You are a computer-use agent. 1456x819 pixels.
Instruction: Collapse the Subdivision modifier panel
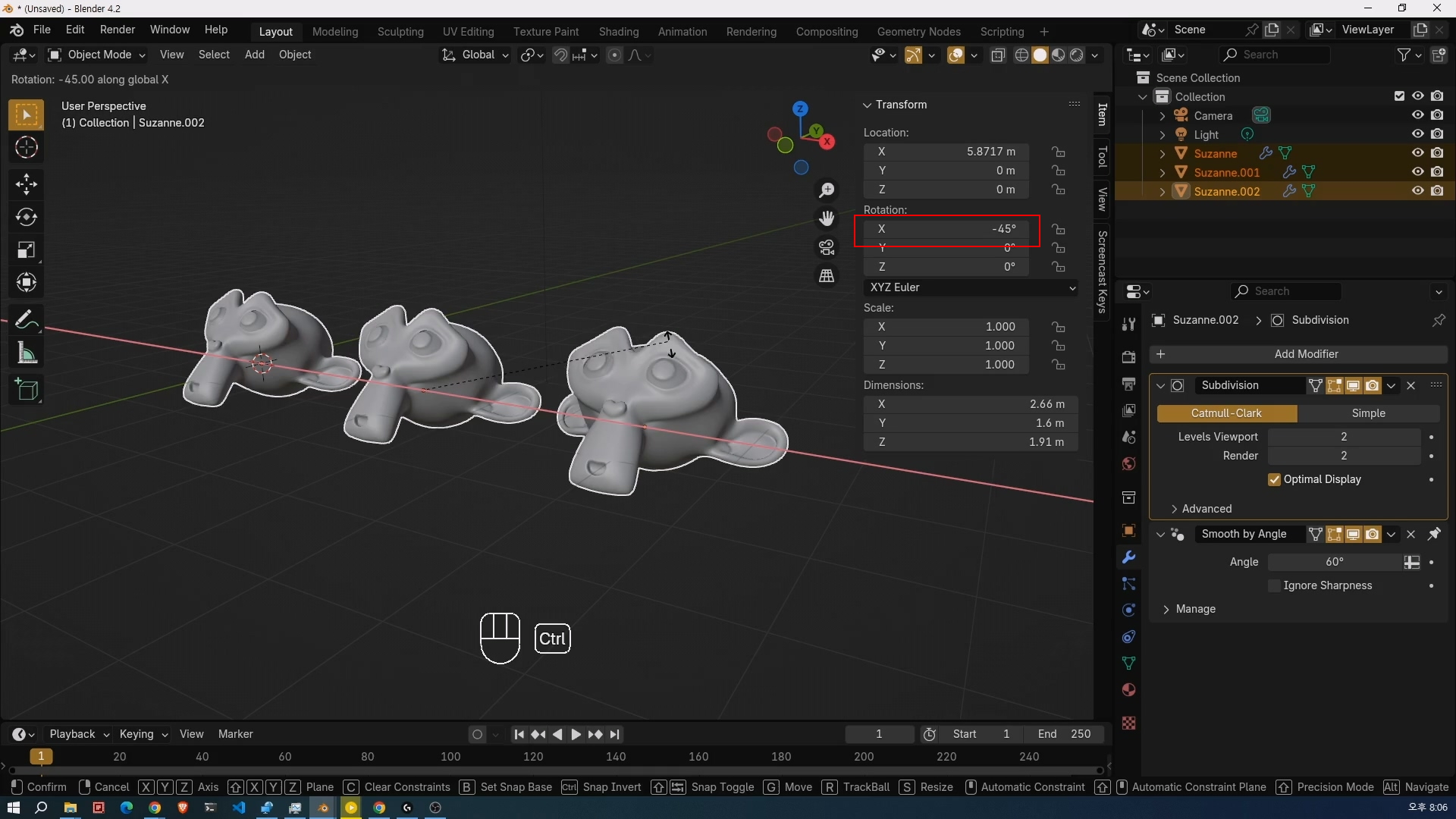(x=1160, y=385)
